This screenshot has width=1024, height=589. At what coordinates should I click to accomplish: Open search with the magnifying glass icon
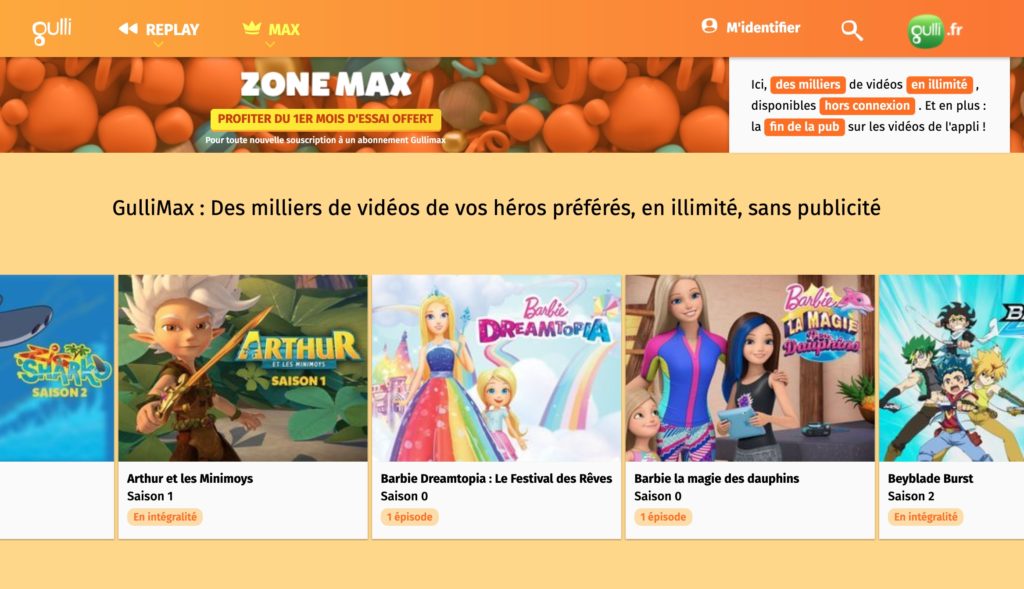tap(852, 30)
